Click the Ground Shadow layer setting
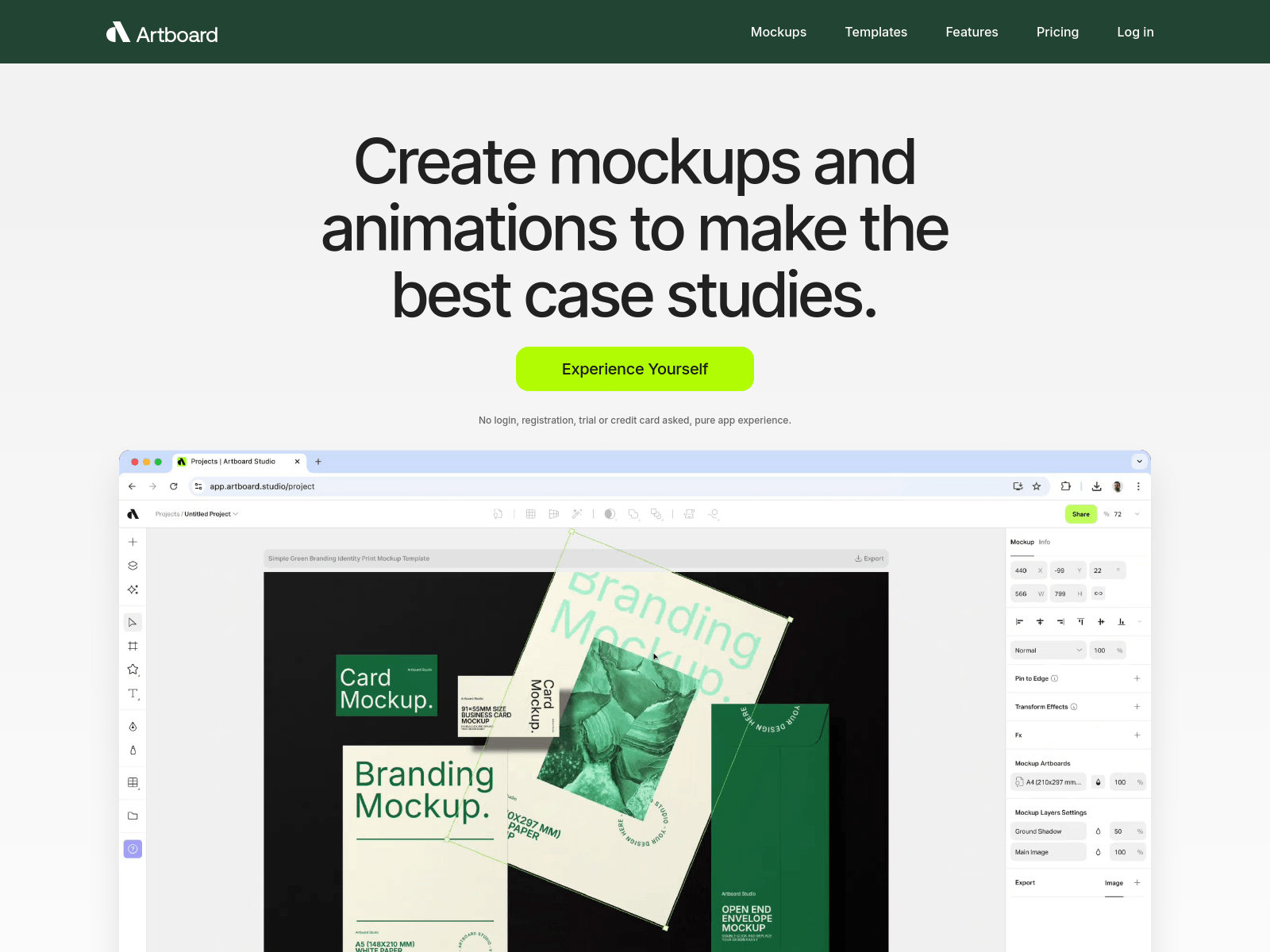The width and height of the screenshot is (1270, 952). [1048, 831]
